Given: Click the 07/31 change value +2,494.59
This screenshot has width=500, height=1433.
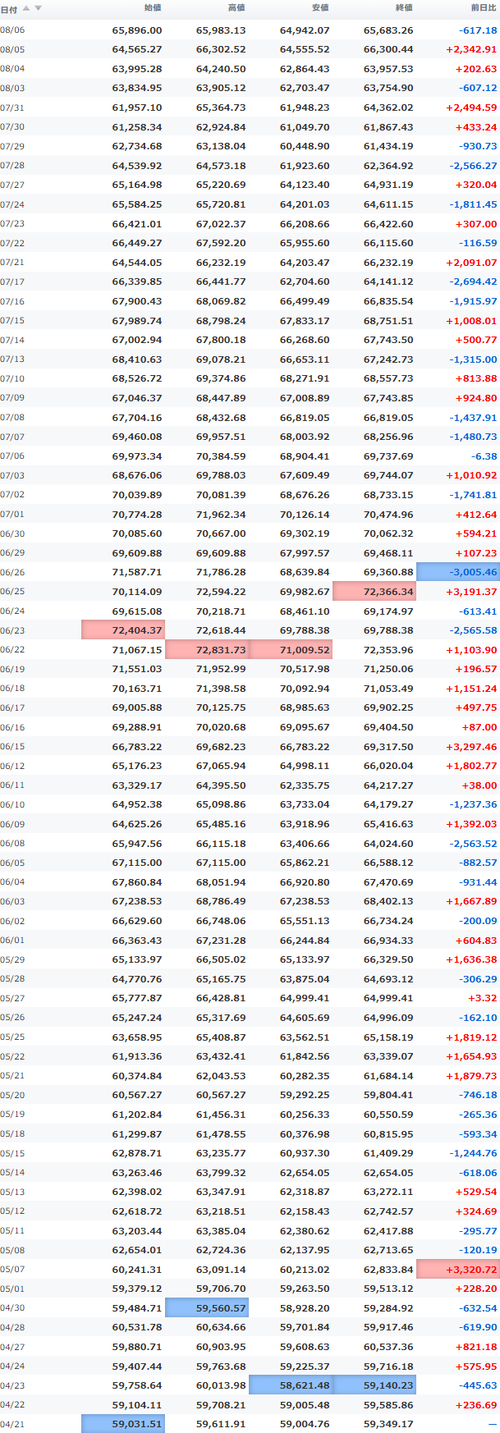Looking at the screenshot, I should point(470,106).
